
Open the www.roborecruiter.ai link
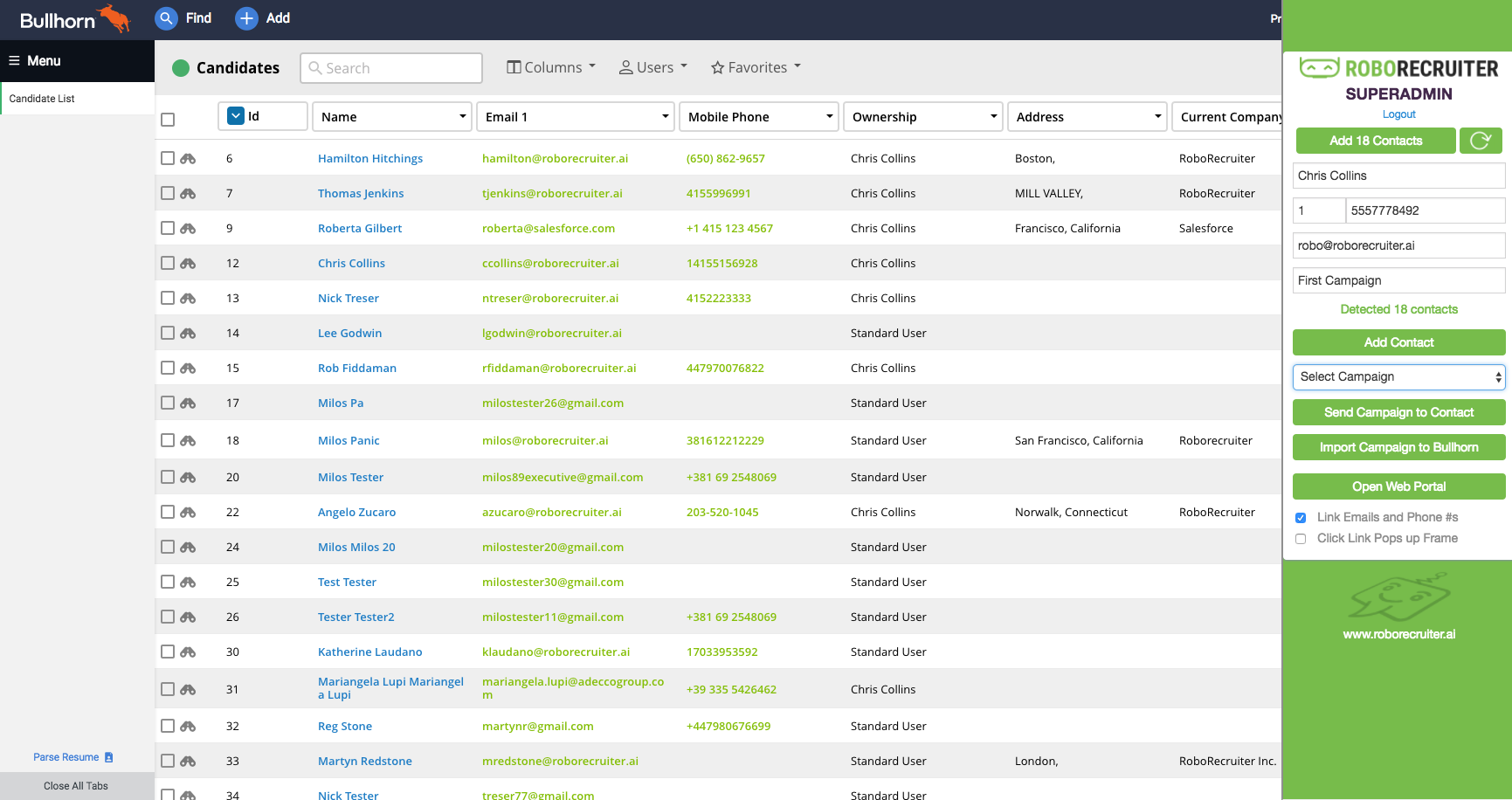[1399, 635]
